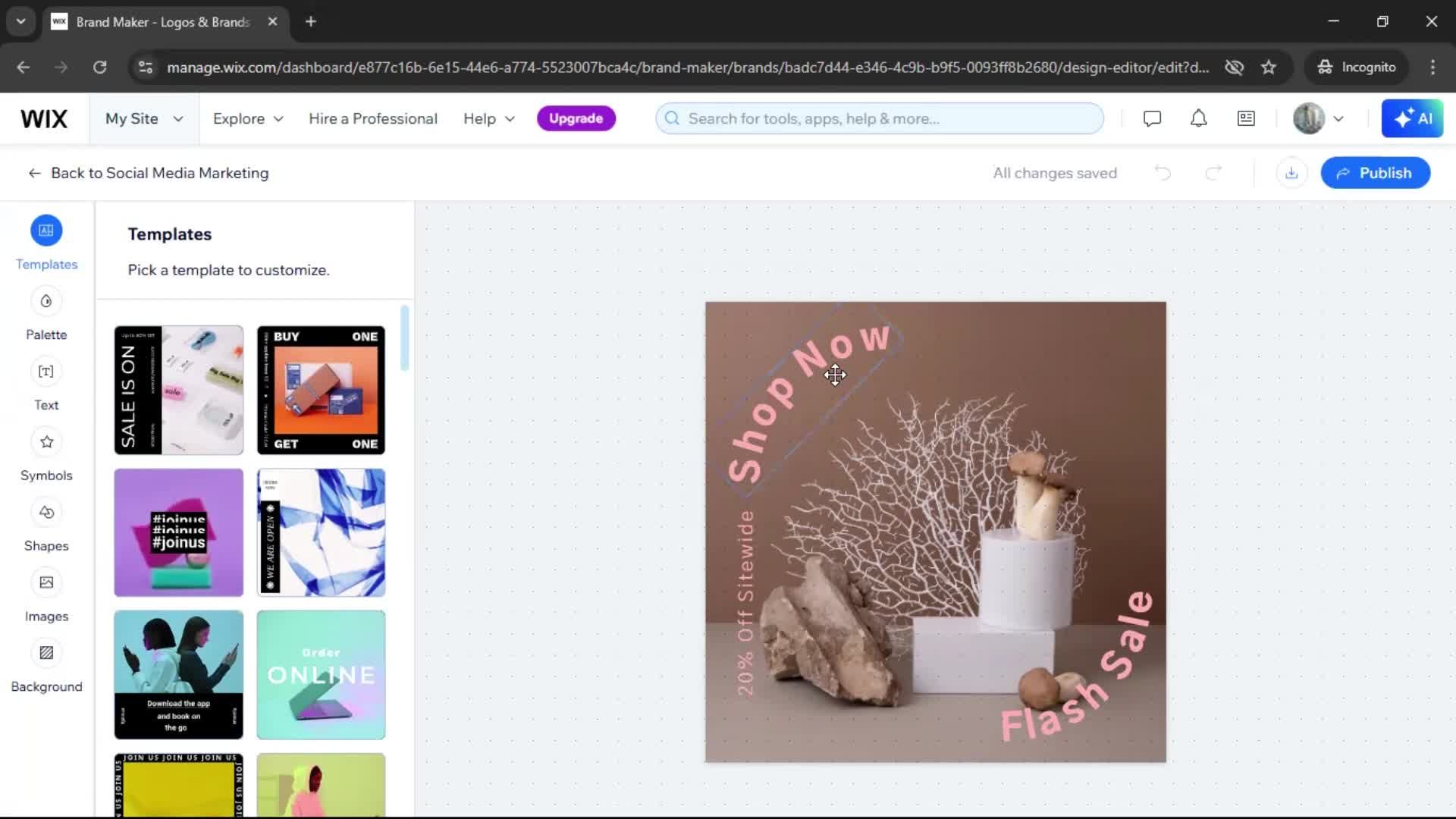Screen dimensions: 1456x819
Task: Go back to Social Media Marketing
Action: (x=148, y=173)
